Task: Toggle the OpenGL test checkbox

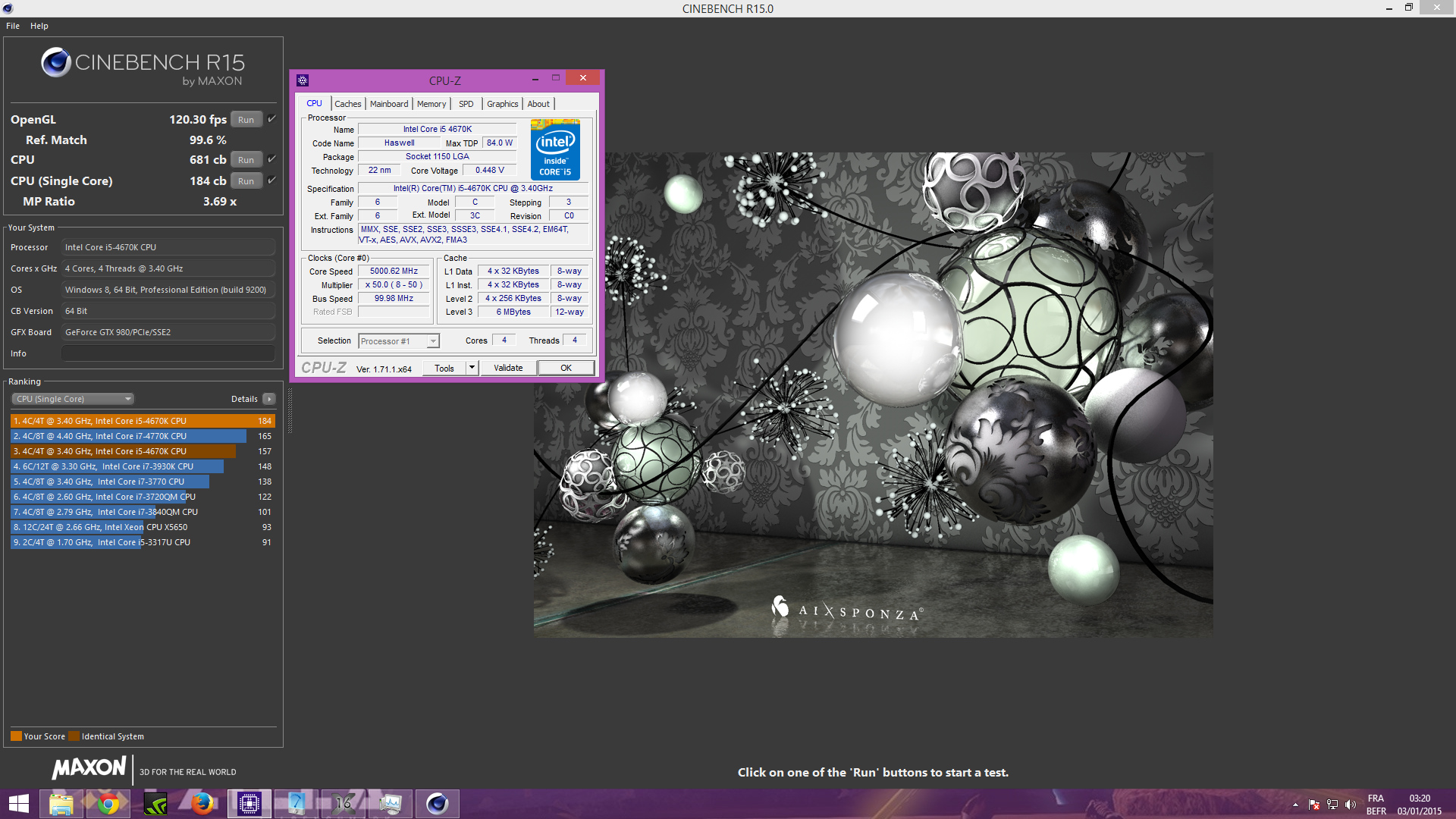Action: (x=271, y=119)
